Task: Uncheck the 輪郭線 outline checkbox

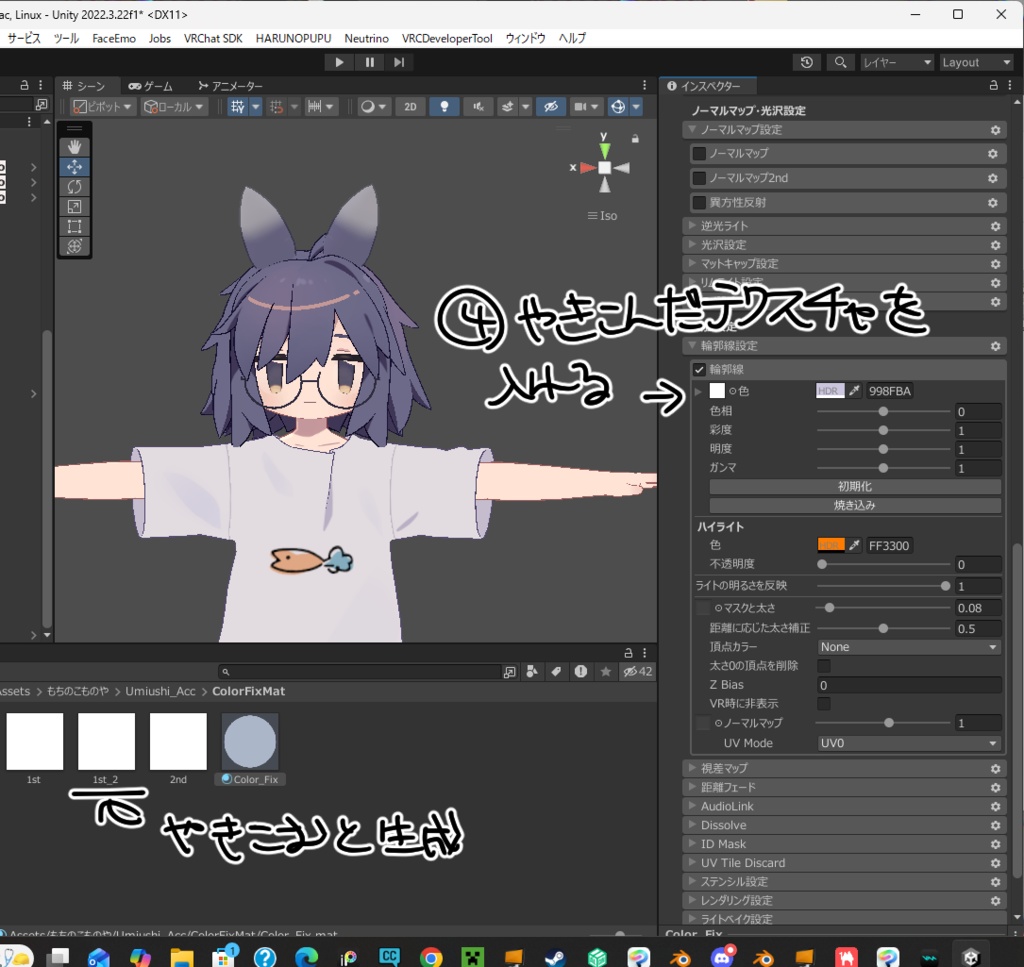Action: 699,370
